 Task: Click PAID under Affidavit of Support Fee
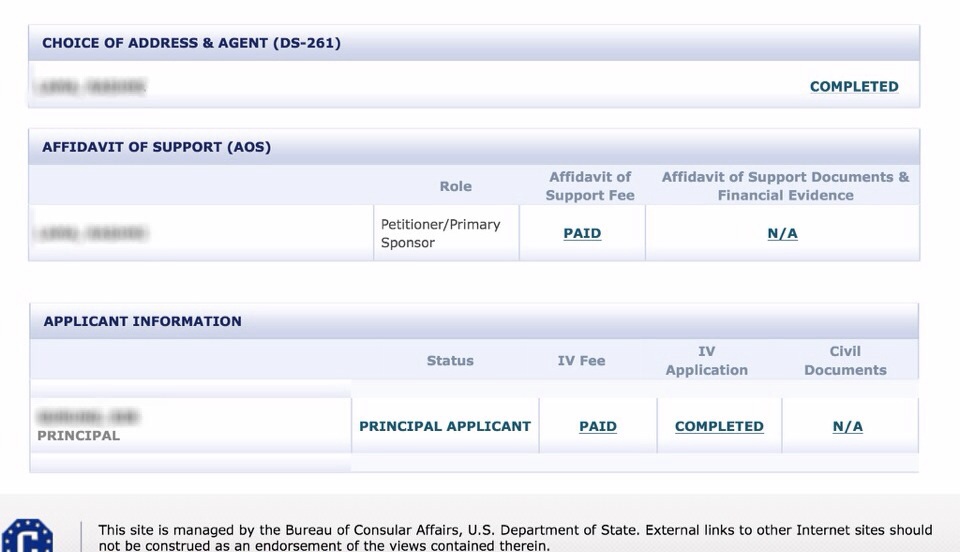tap(582, 233)
